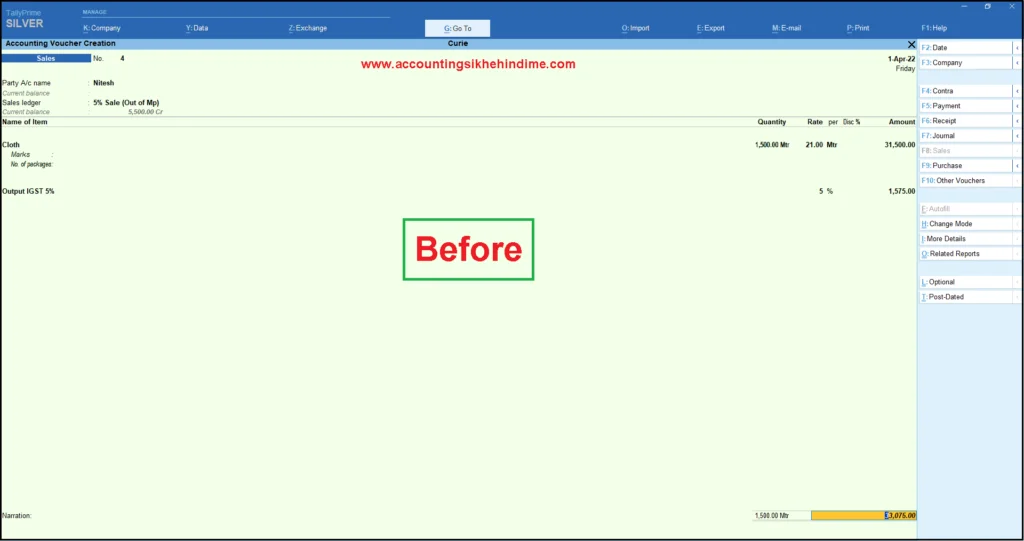Click highlighted total 33,075.00 field
The width and height of the screenshot is (1024, 541).
point(863,516)
